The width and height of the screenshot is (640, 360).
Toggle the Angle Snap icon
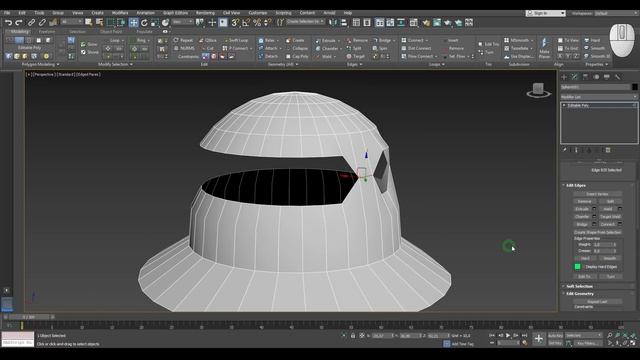pos(246,22)
